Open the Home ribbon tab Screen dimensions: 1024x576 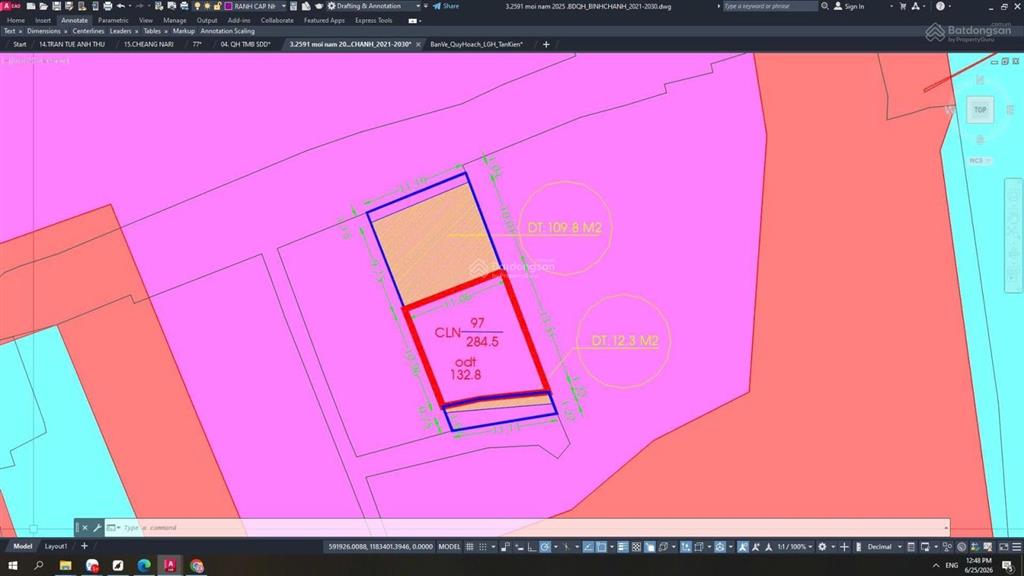(16, 20)
